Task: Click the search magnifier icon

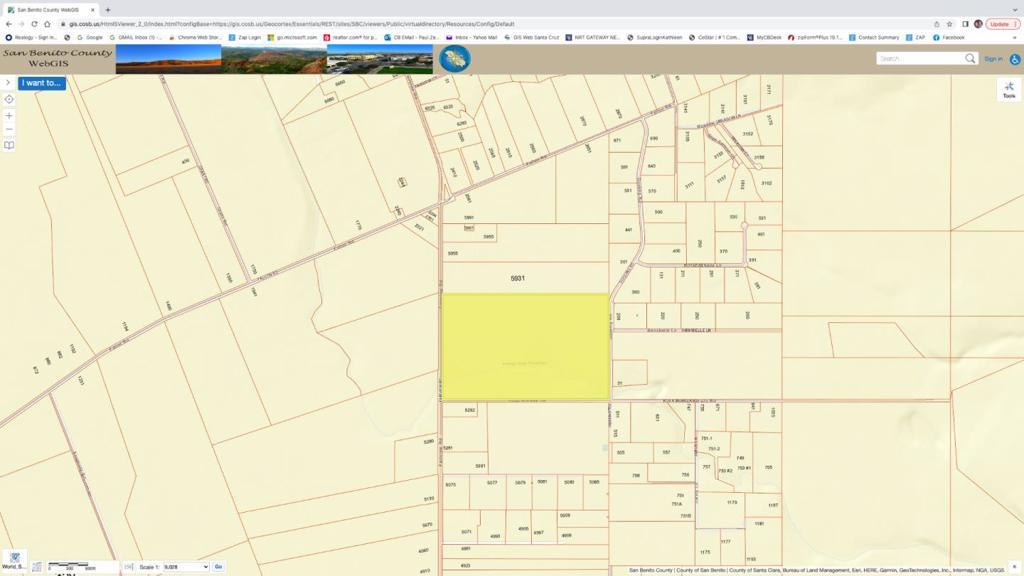Action: 969,59
